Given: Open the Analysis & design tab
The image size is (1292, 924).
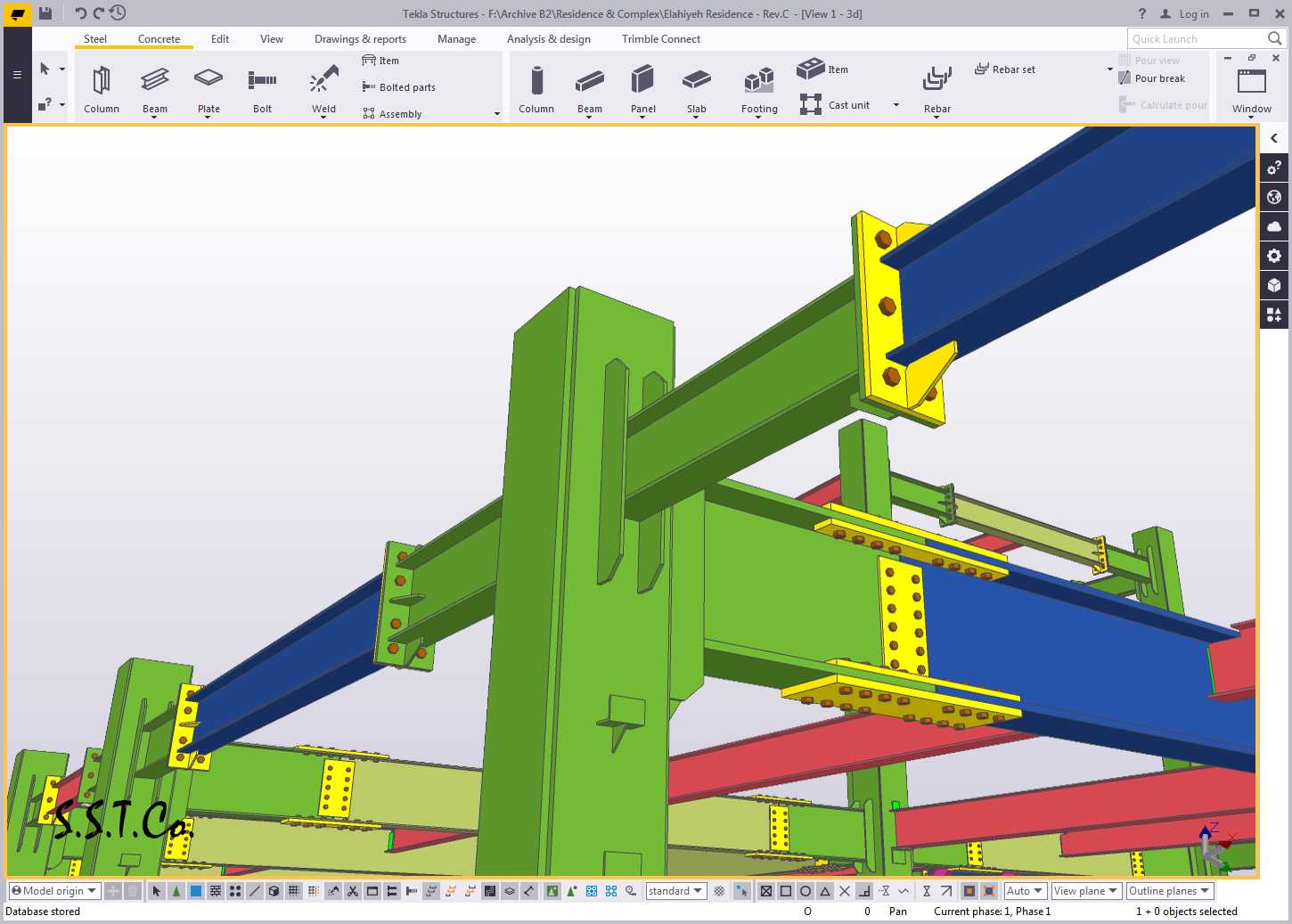Looking at the screenshot, I should [x=549, y=39].
